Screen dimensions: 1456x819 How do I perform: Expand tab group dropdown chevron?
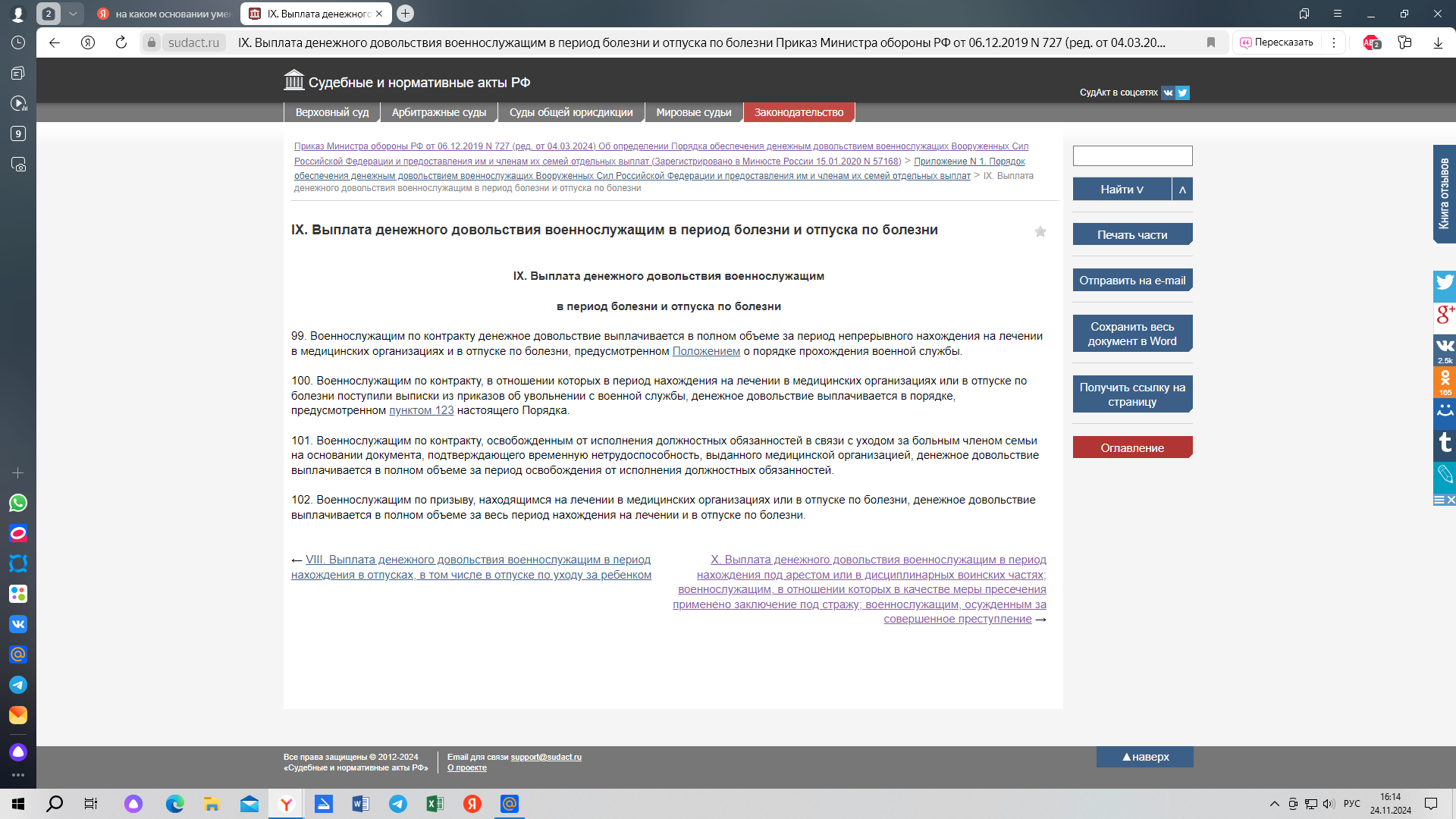coord(73,14)
